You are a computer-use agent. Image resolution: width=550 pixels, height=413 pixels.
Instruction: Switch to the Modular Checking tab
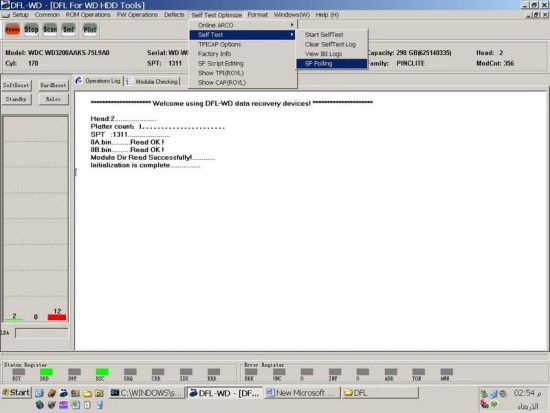coord(153,81)
